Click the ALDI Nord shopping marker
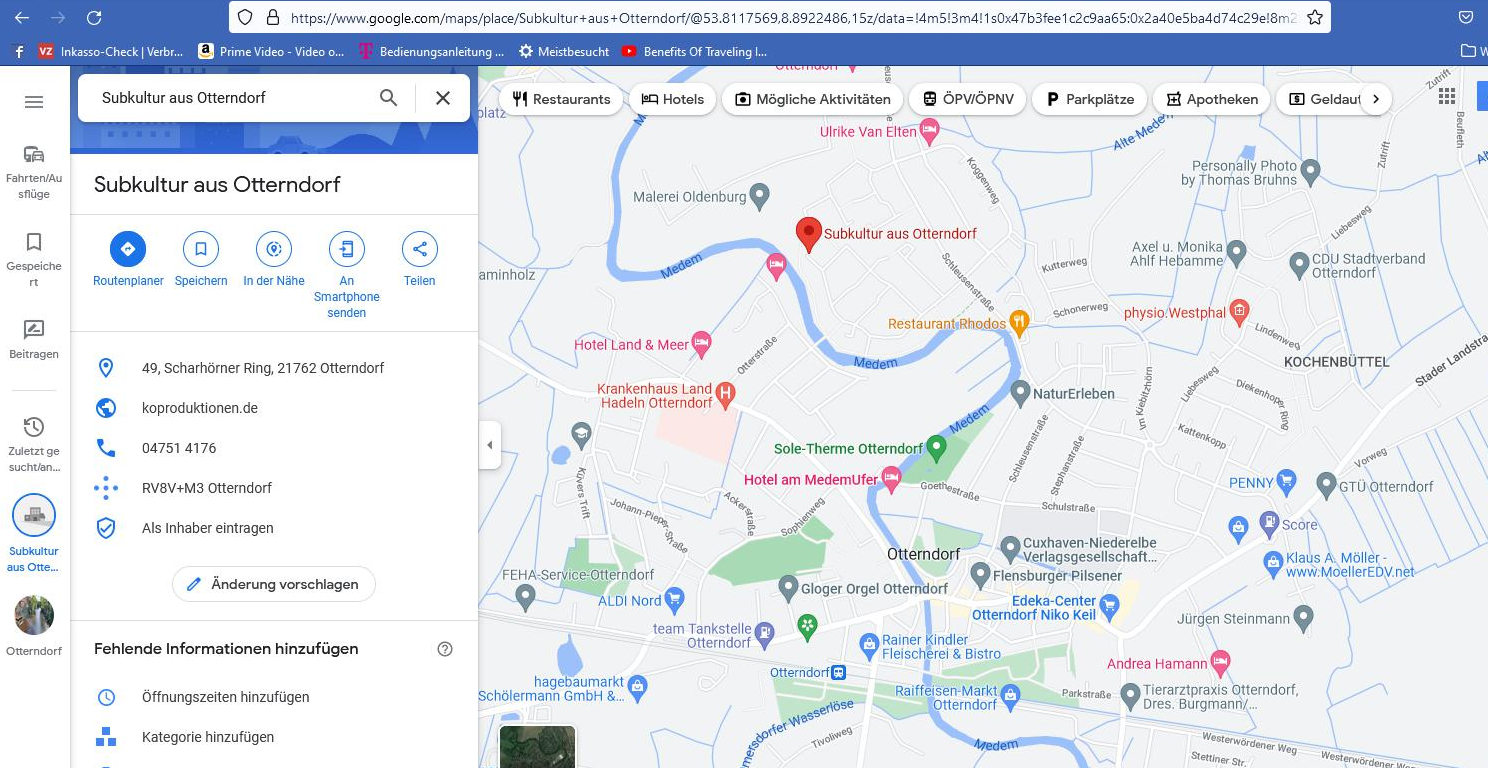Image resolution: width=1488 pixels, height=768 pixels. 675,600
